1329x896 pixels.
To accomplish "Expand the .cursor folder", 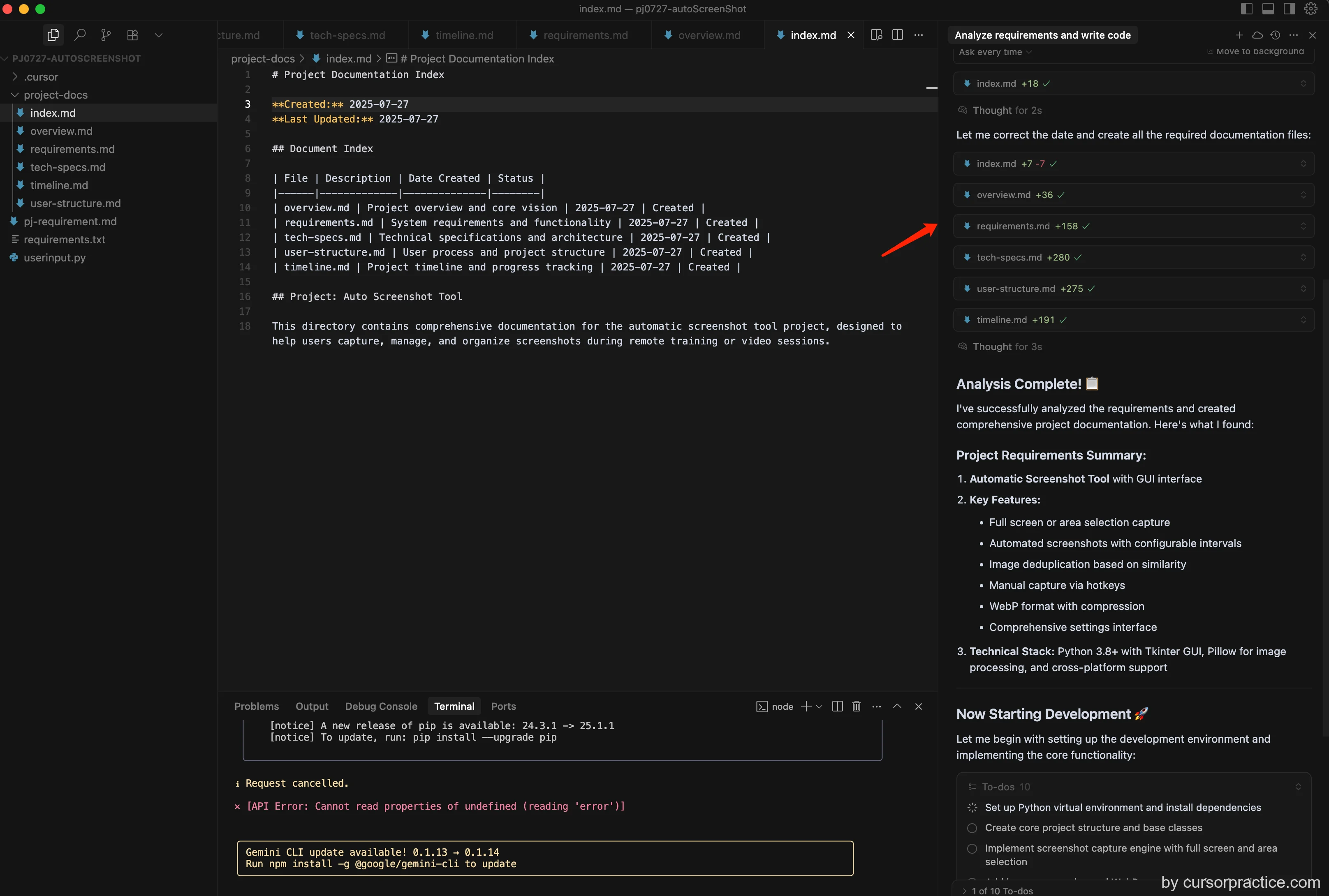I will point(109,76).
